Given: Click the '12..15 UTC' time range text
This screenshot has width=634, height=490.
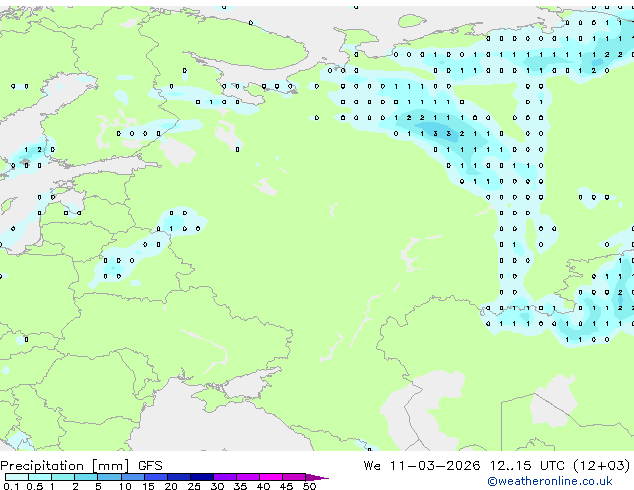Looking at the screenshot, I should (527, 465).
